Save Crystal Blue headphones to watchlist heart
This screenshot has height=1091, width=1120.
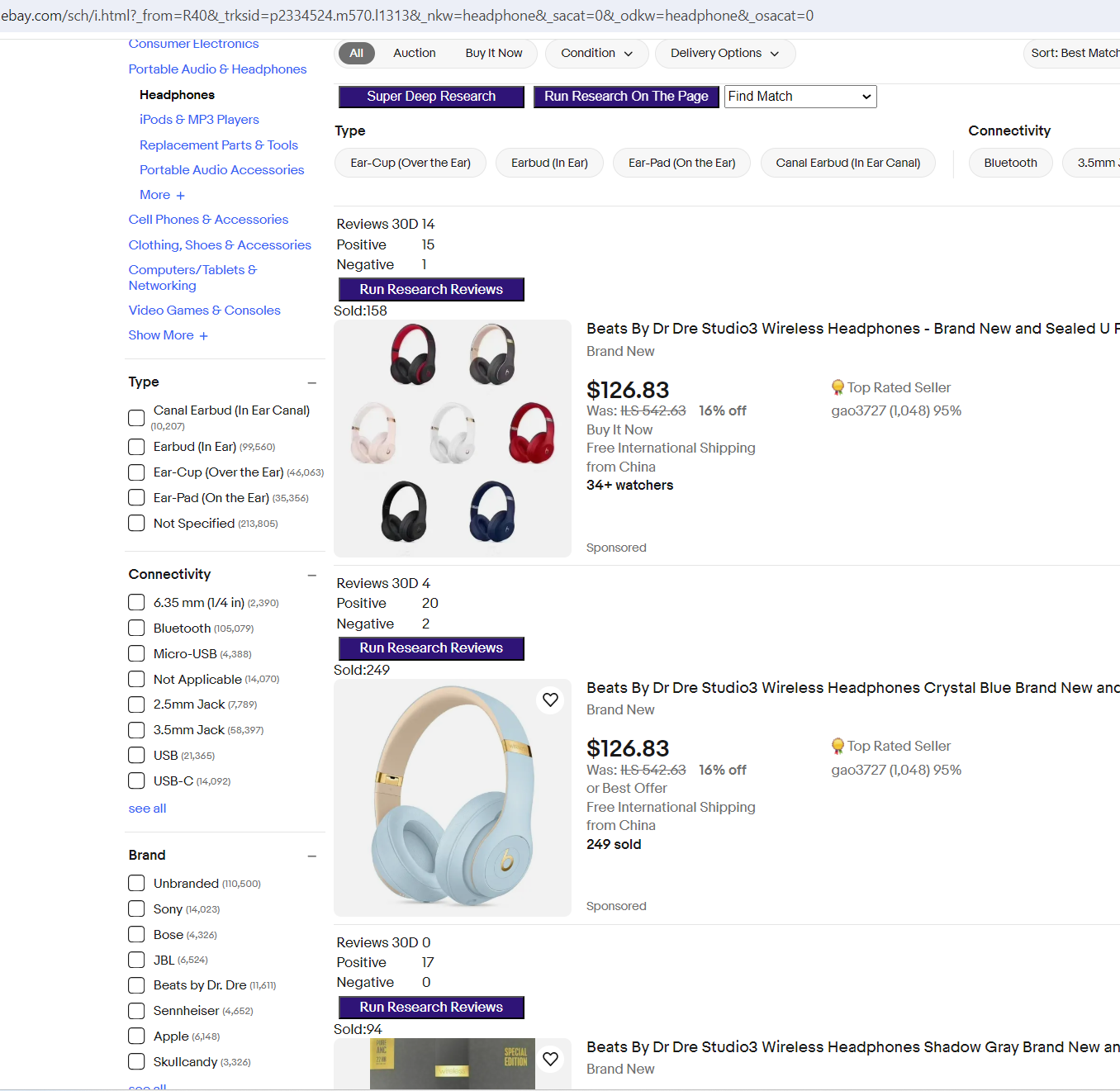click(x=550, y=700)
